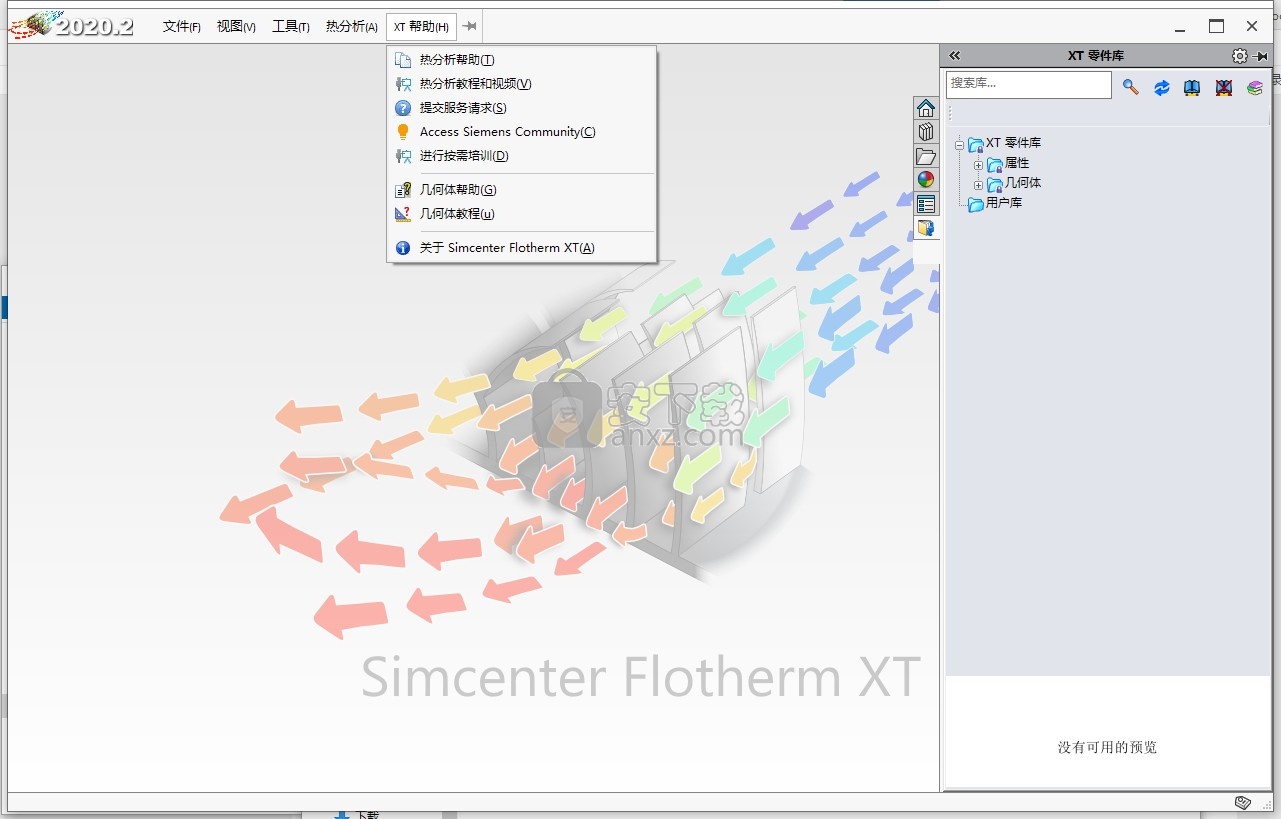Focus the 搜索库 search field

(1028, 84)
